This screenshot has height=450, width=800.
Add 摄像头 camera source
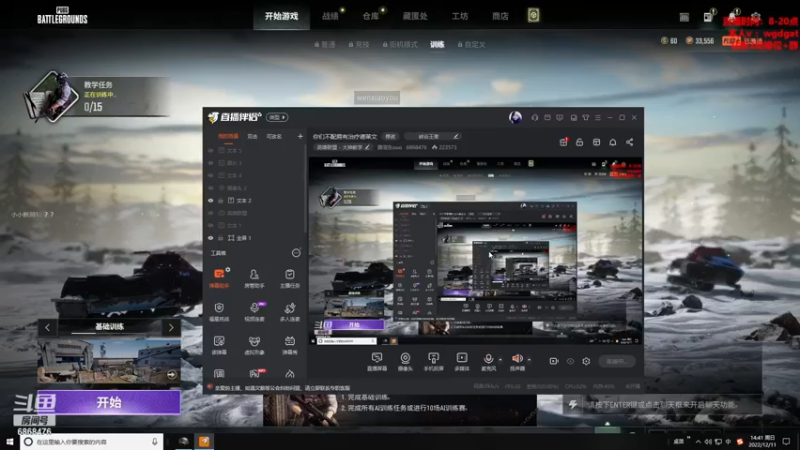[405, 361]
